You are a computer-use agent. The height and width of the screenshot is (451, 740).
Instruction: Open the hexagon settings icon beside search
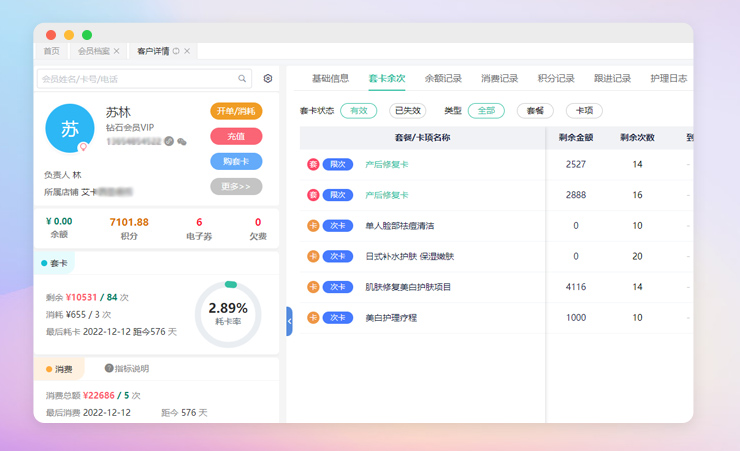[268, 78]
